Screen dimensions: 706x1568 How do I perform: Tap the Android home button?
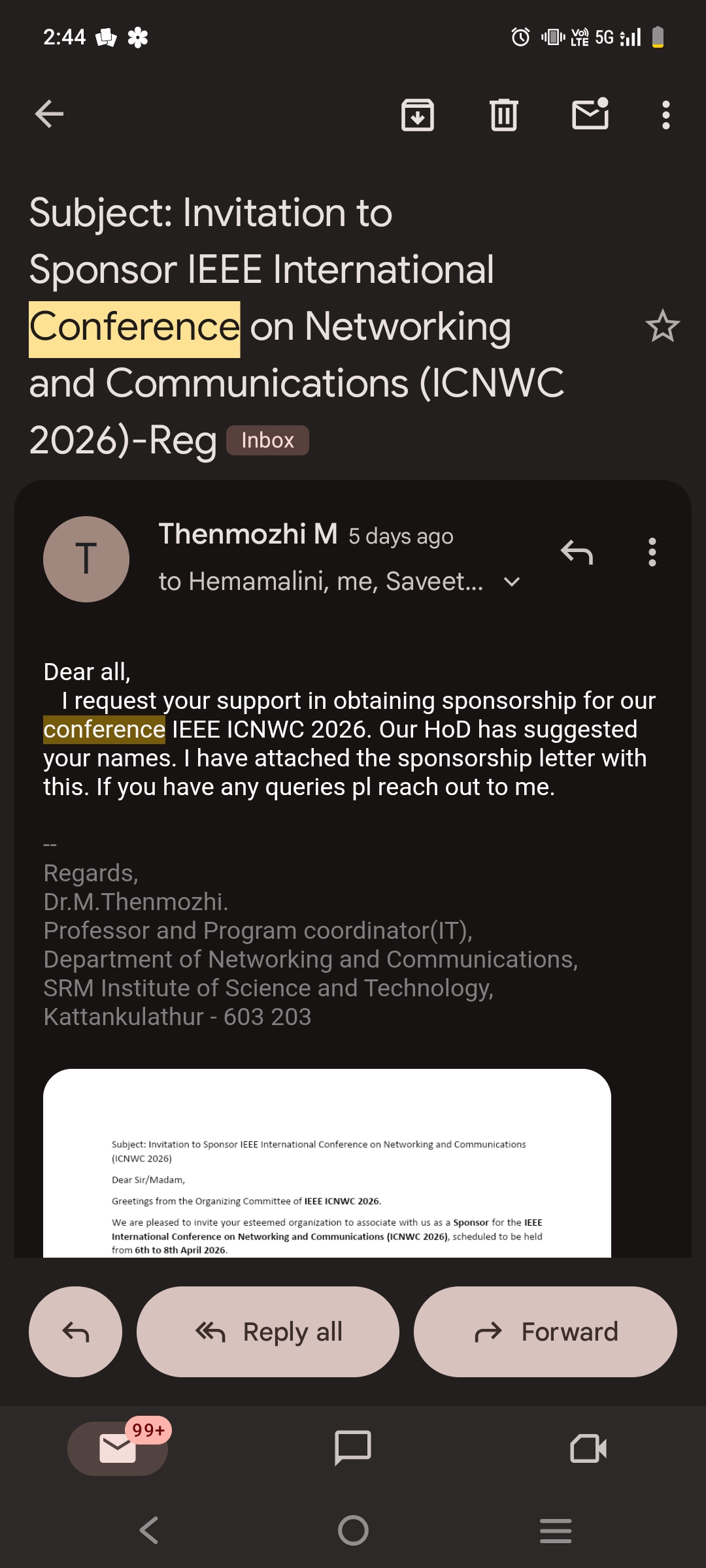353,1530
